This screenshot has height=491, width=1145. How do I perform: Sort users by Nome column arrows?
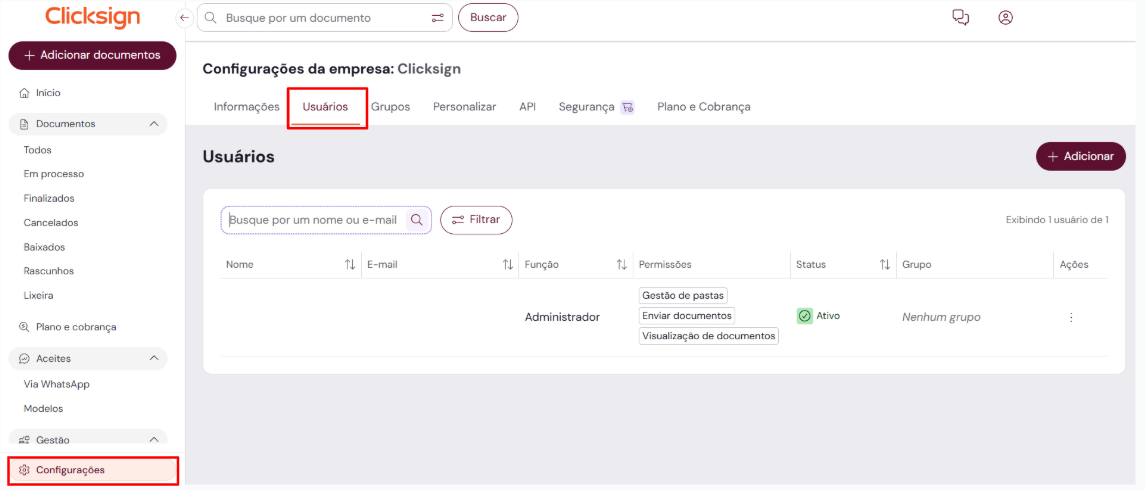(x=350, y=265)
